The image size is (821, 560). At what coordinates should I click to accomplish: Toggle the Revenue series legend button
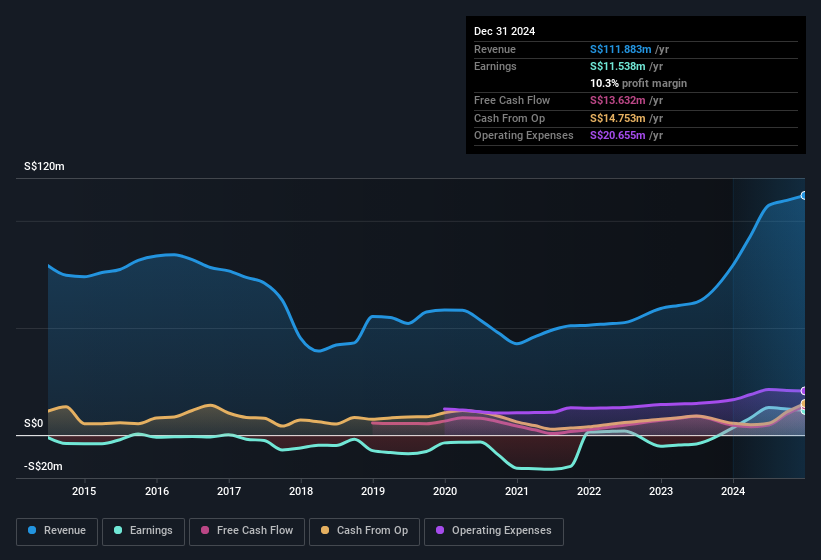pyautogui.click(x=57, y=530)
